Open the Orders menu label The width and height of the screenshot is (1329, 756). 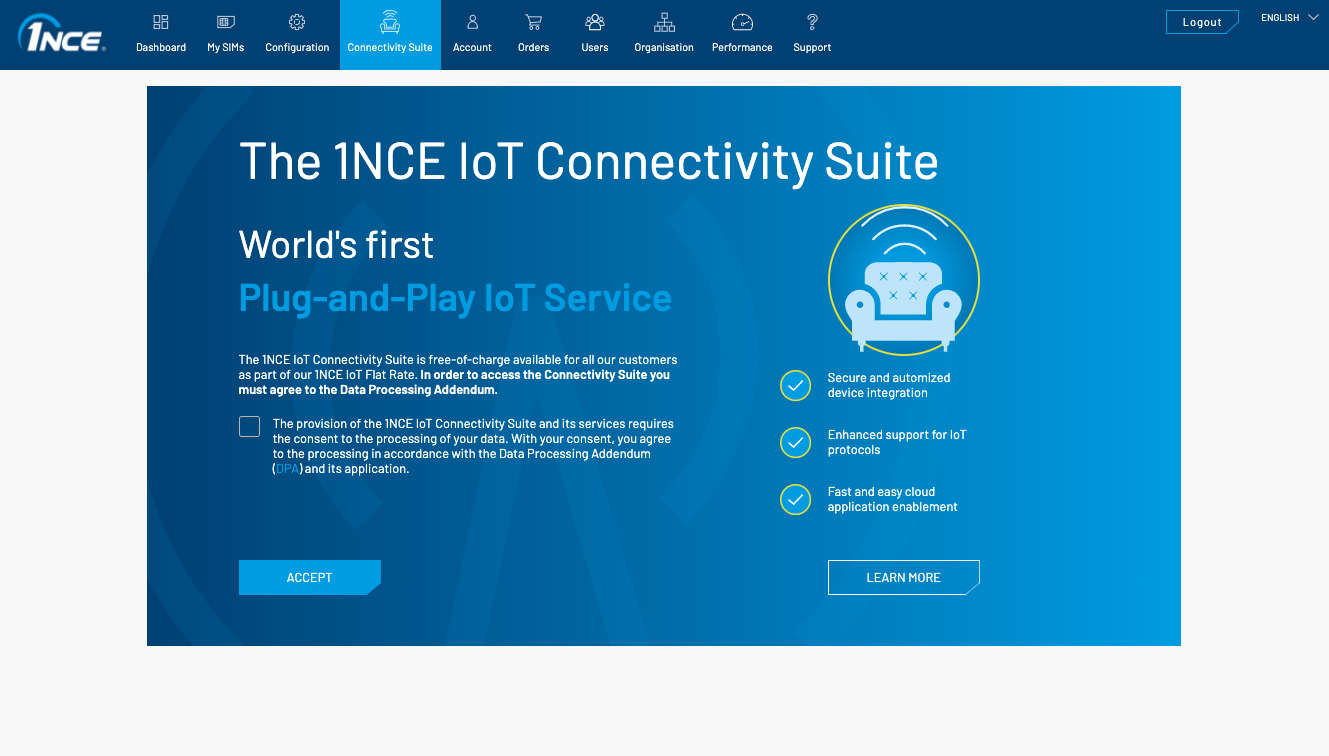533,47
